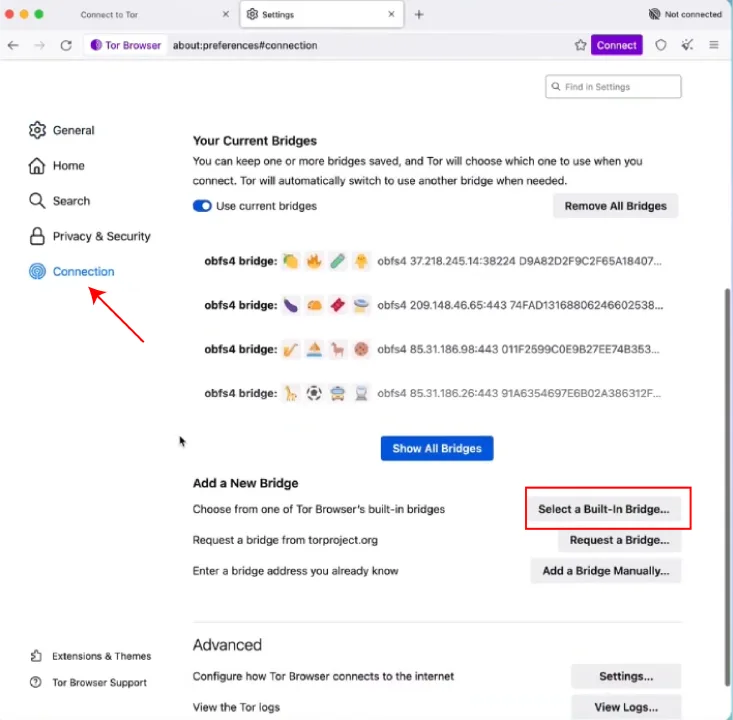
Task: Click the Request a Bridge button
Action: 619,540
